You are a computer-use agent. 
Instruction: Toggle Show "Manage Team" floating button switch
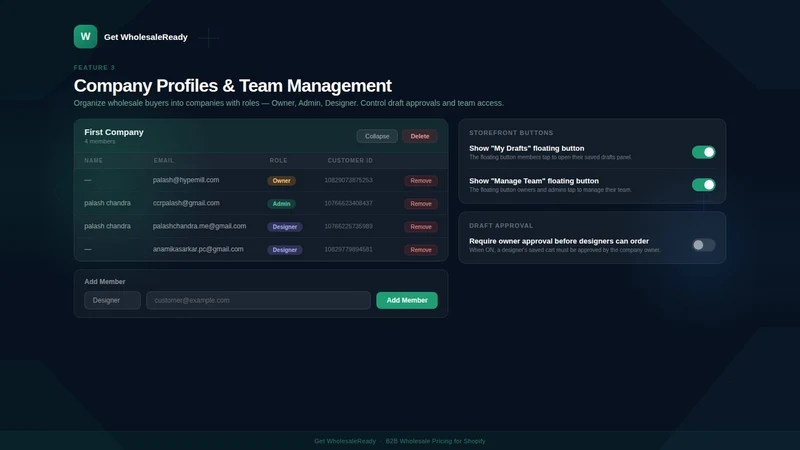pos(703,185)
